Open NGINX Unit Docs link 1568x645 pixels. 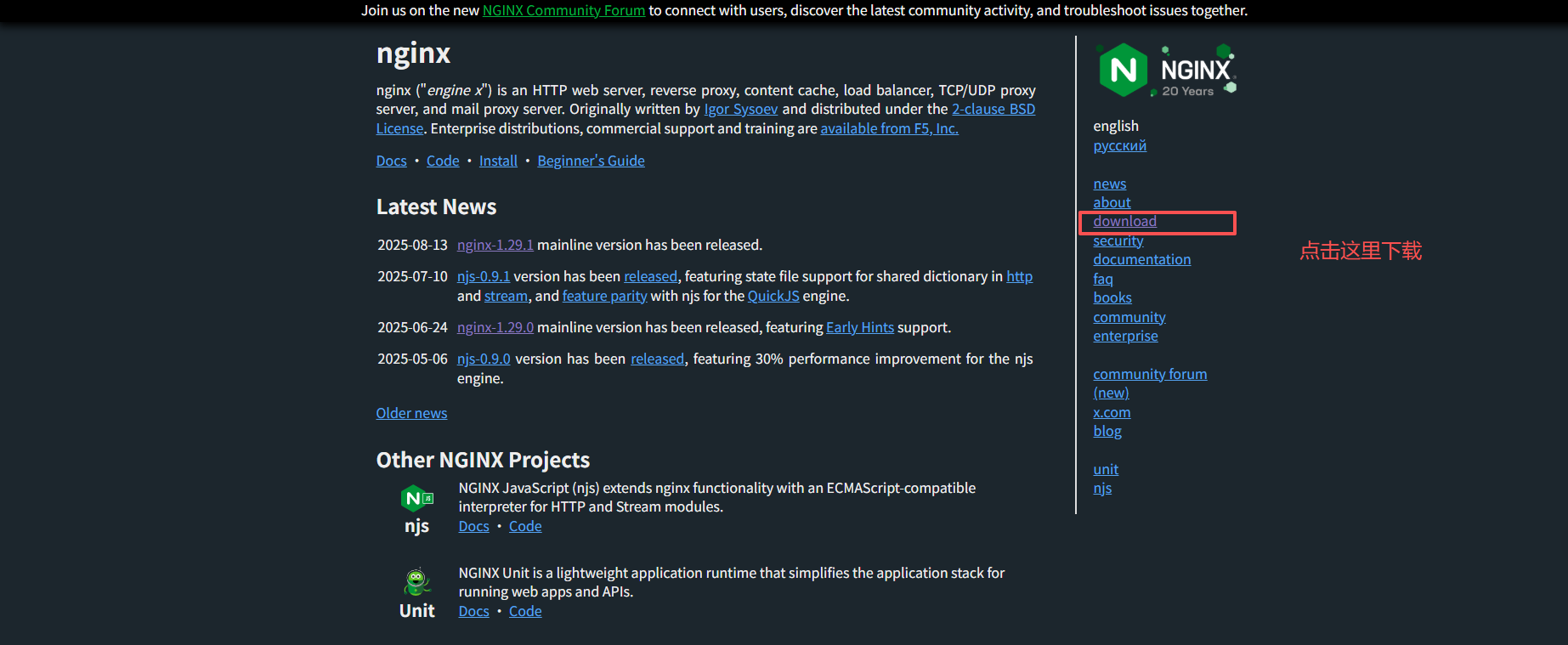point(474,611)
